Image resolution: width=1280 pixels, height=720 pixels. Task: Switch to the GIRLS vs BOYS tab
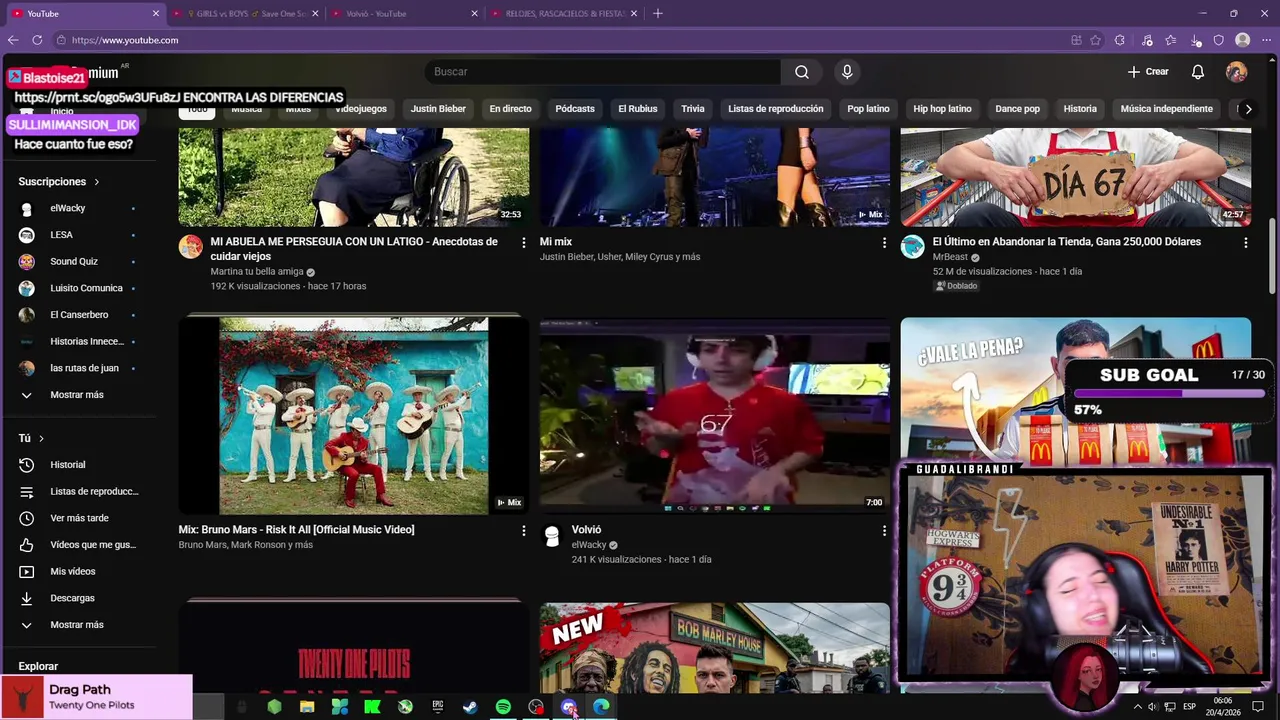pos(246,13)
